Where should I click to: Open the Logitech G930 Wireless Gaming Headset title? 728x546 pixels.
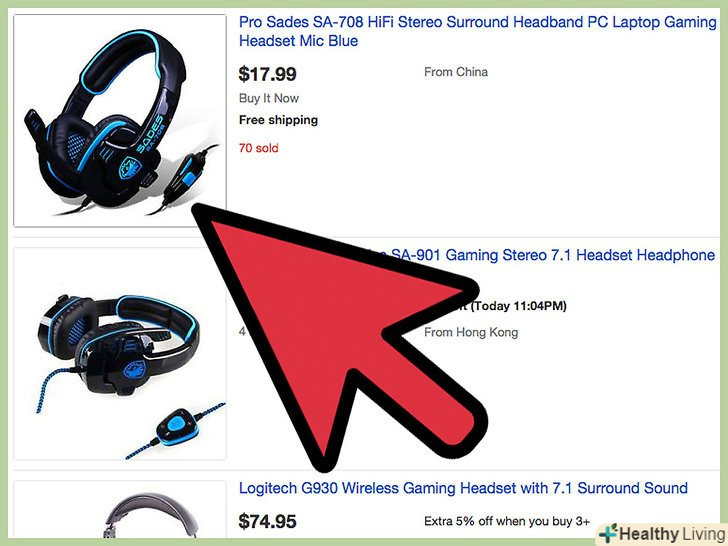(x=463, y=488)
